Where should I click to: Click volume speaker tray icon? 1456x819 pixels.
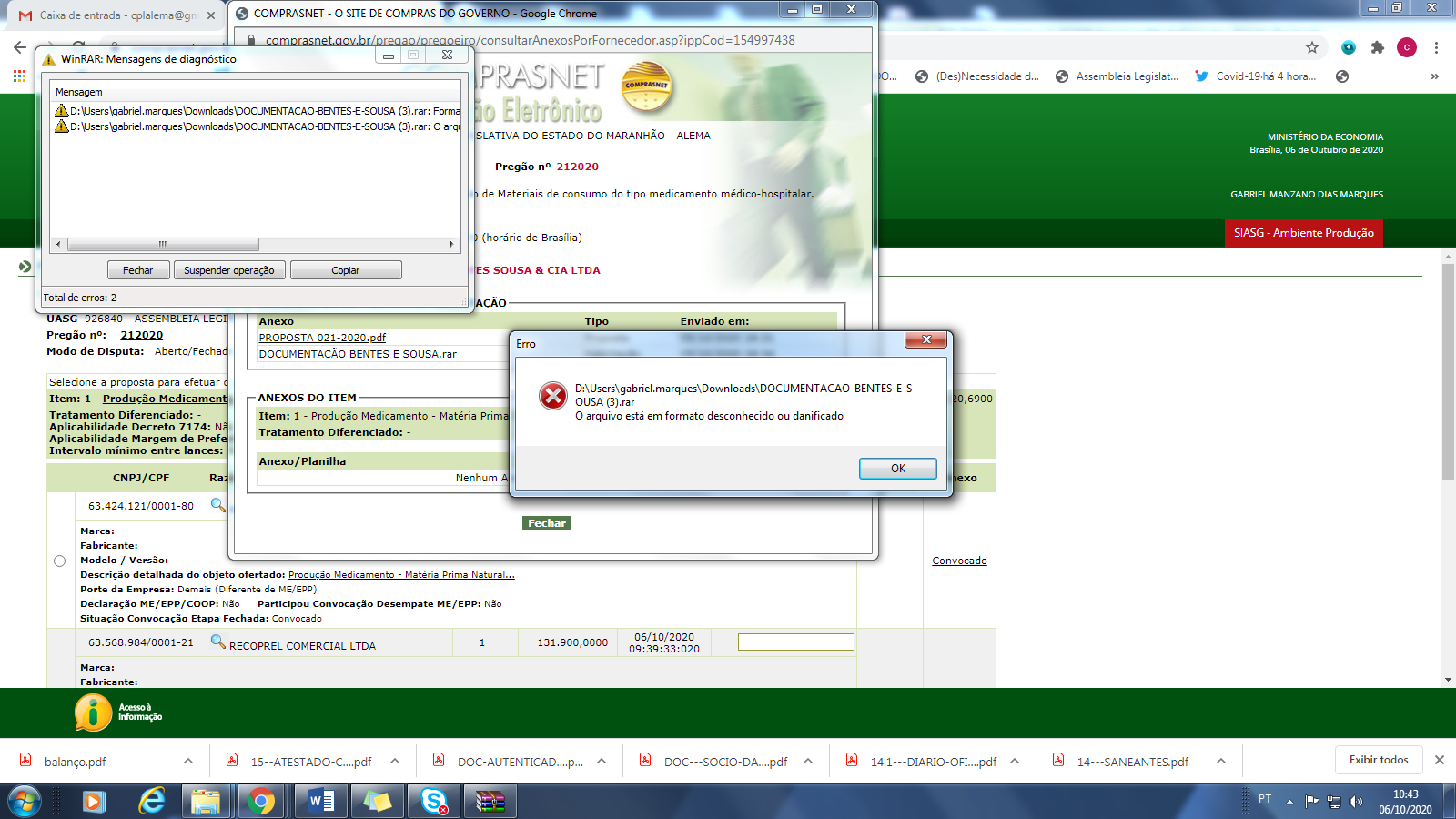click(1356, 802)
